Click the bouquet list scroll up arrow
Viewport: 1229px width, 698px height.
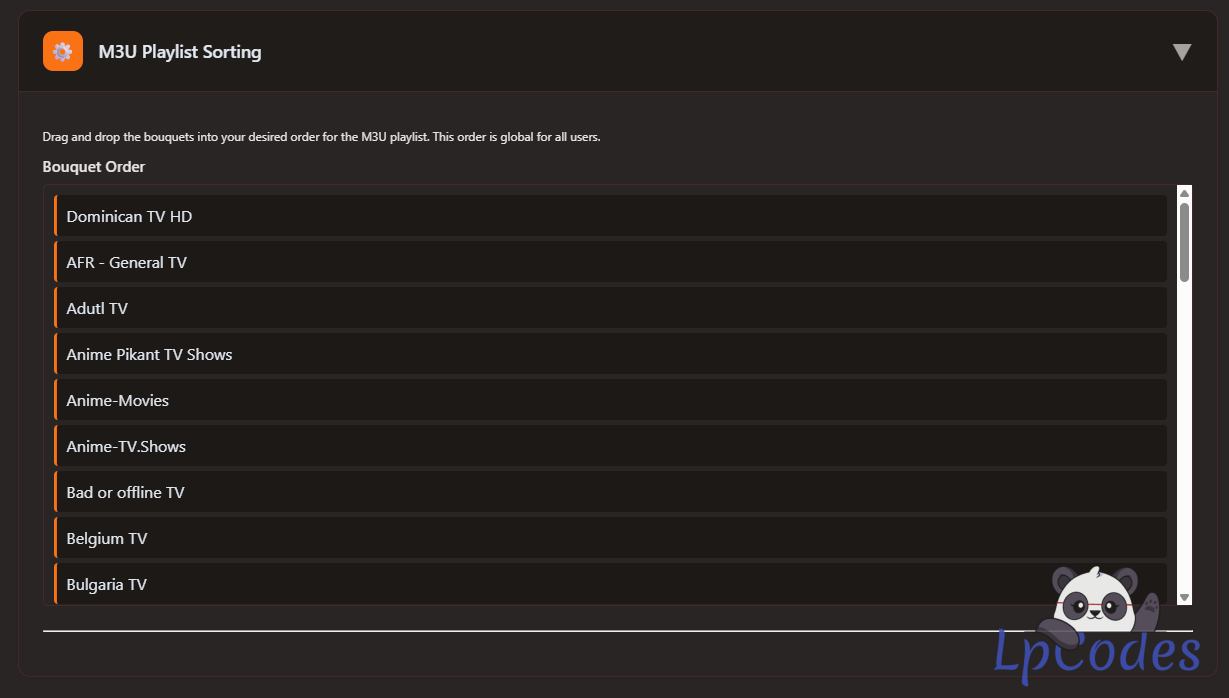coord(1184,193)
